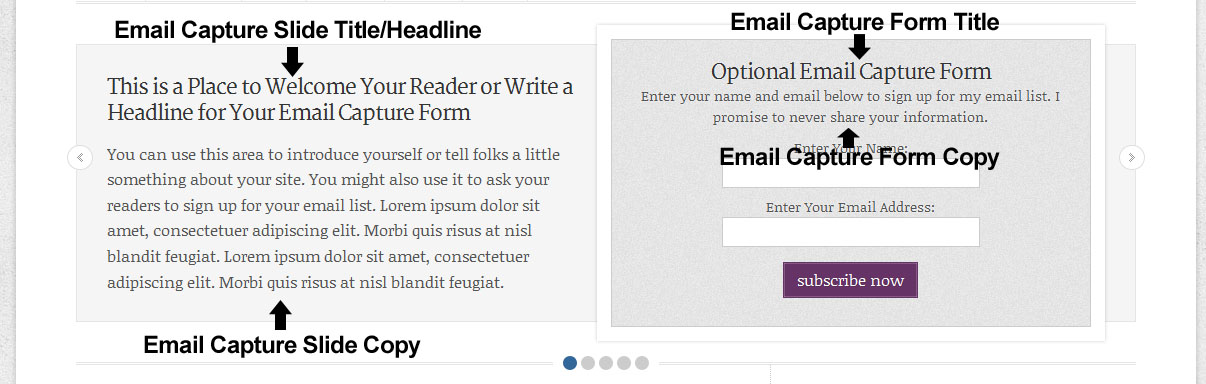The height and width of the screenshot is (384, 1206).
Task: Select the Email Capture Form Title annotation label
Action: (x=865, y=21)
